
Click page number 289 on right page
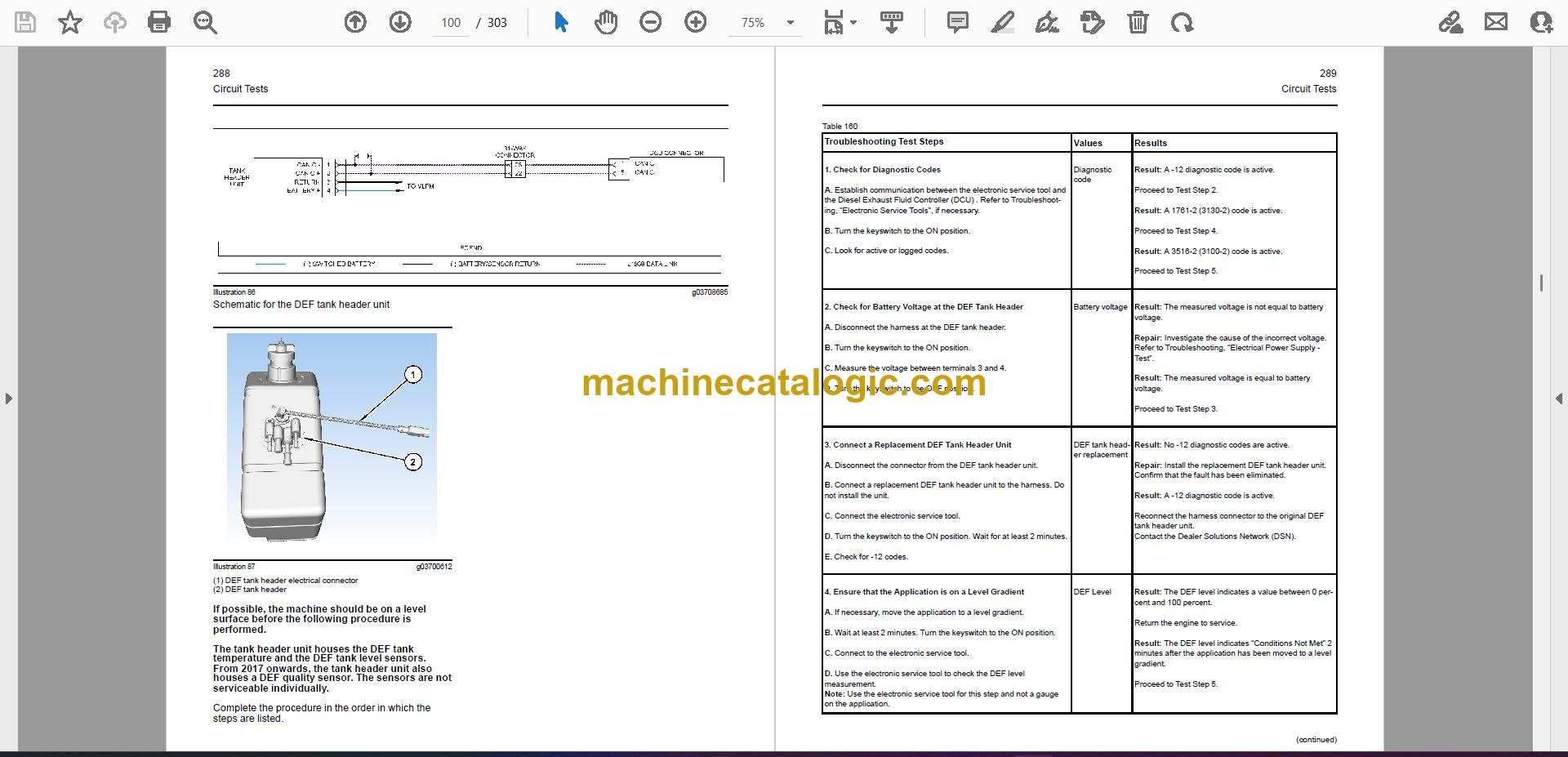click(1328, 73)
